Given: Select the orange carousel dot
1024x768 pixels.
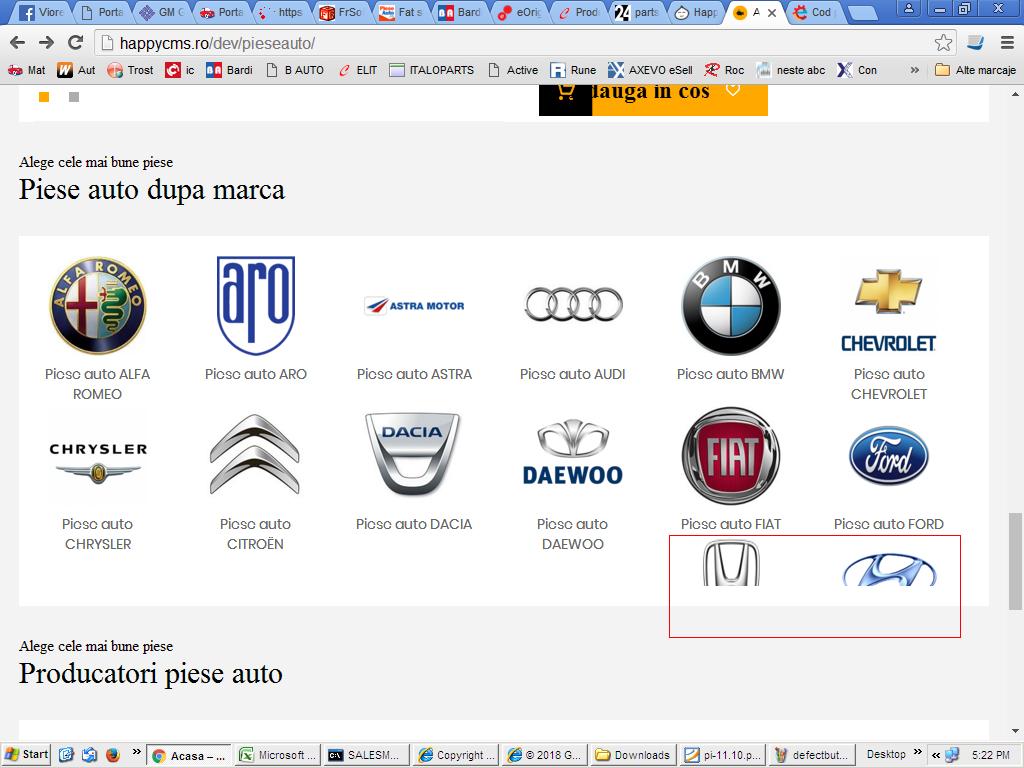Looking at the screenshot, I should [x=44, y=97].
